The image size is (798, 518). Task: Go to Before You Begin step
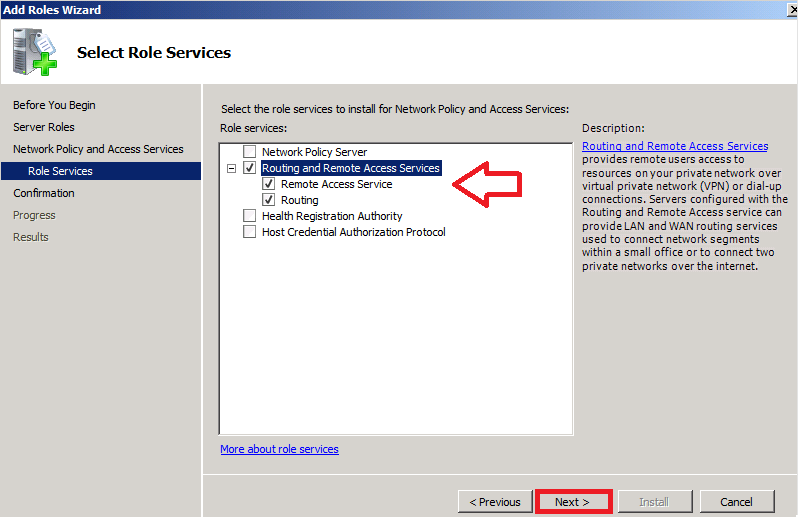(x=54, y=105)
